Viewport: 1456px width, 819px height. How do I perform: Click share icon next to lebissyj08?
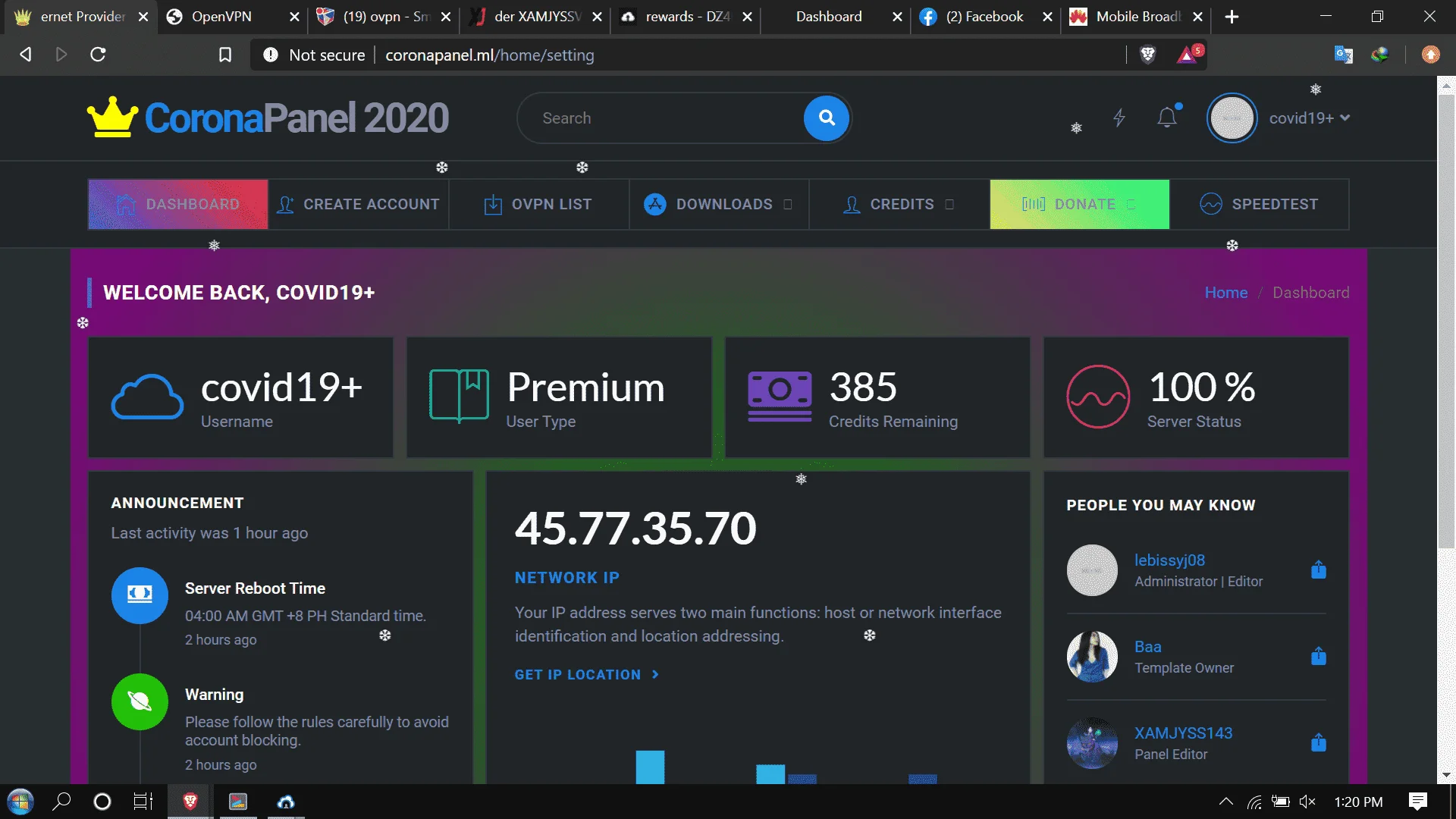click(1319, 570)
